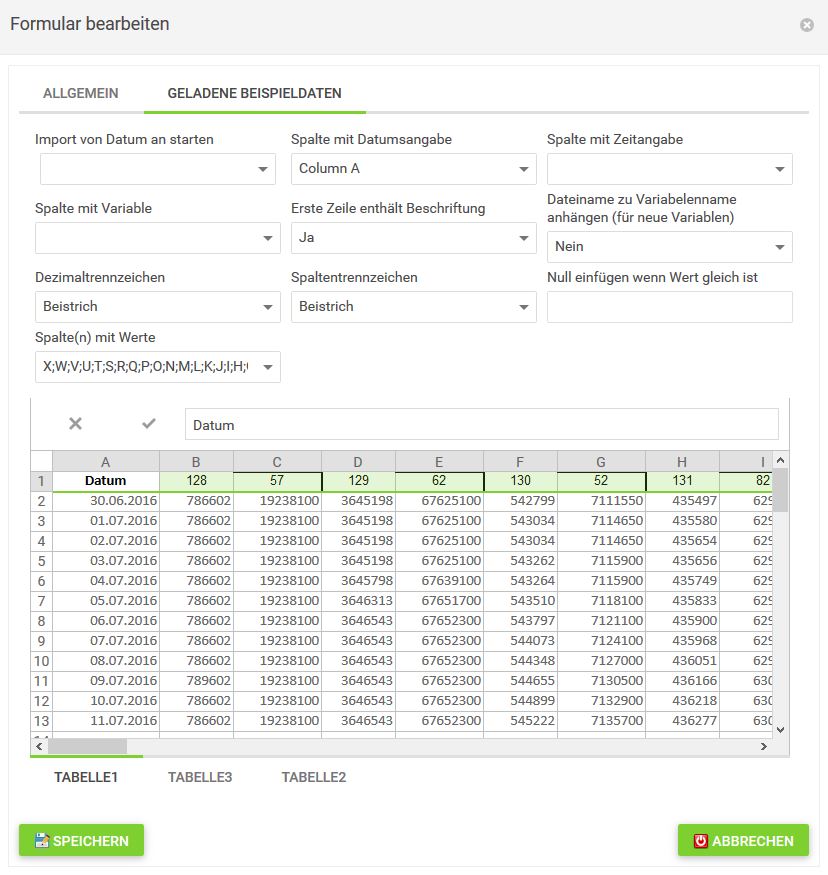Open the Spaltentrennzeichen dropdown
Image resolution: width=828 pixels, height=875 pixels.
click(x=413, y=307)
